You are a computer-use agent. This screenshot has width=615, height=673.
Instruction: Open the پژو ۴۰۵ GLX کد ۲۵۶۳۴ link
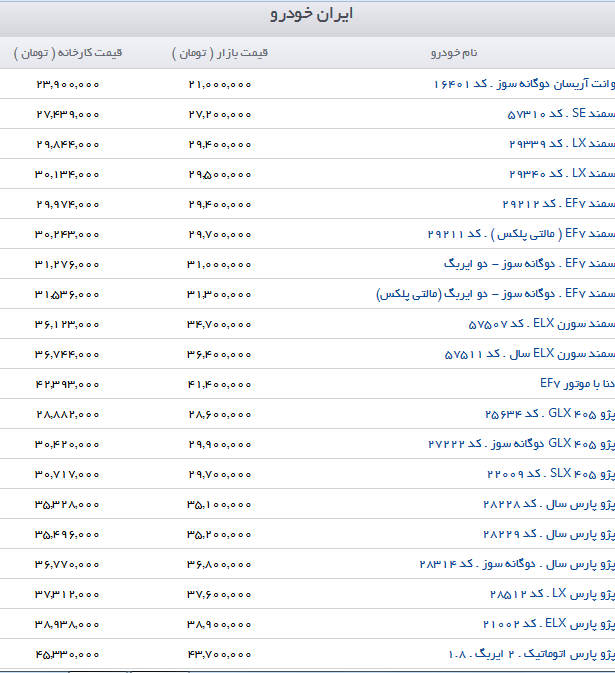[550, 414]
